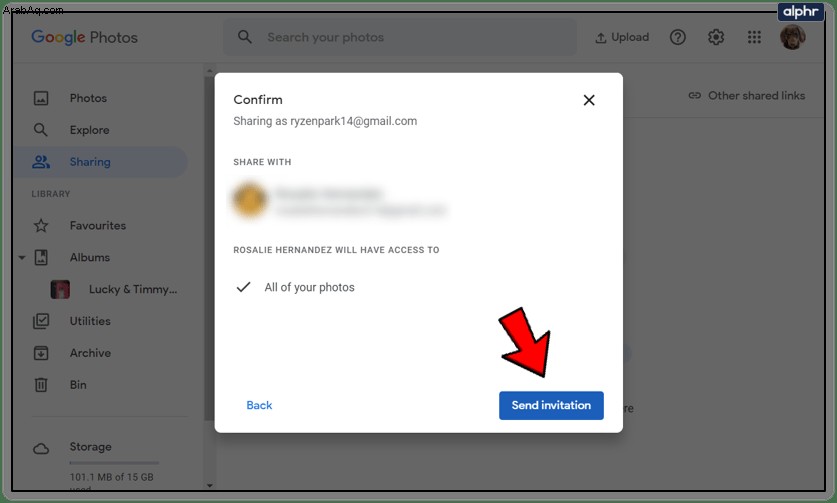Image resolution: width=837 pixels, height=503 pixels.
Task: Click the Archive box icon
Action: tap(41, 353)
